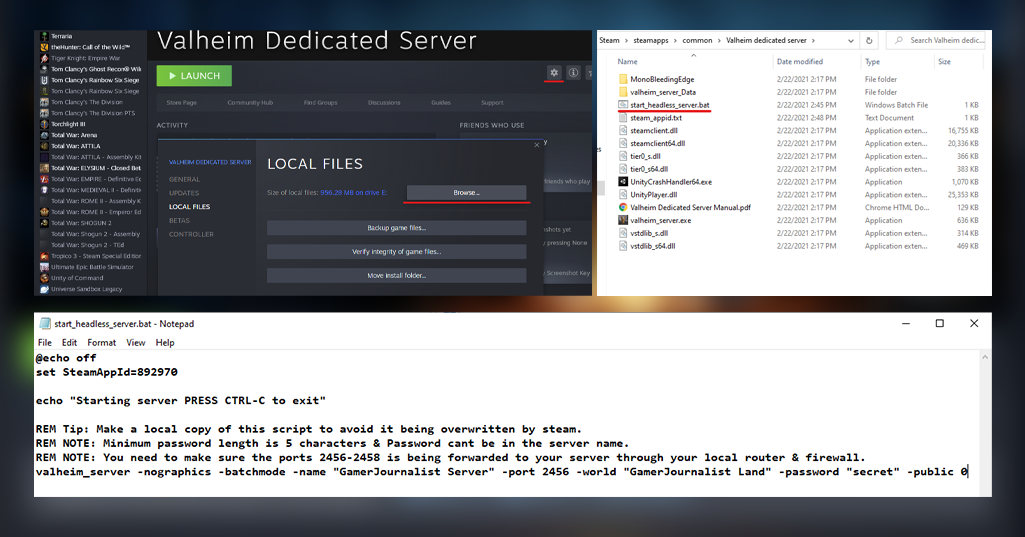Select Valheim Dedicated Server Manual.pdf
This screenshot has width=1025, height=537.
(x=690, y=207)
